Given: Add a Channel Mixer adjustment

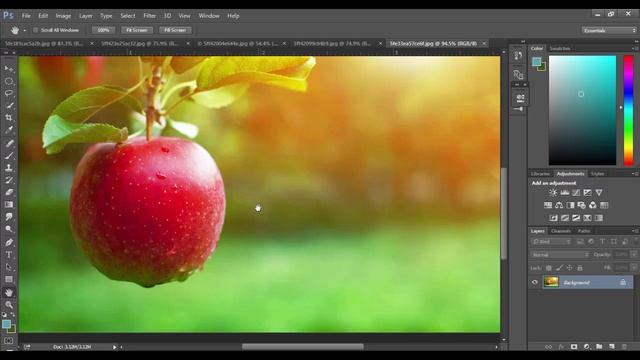Looking at the screenshot, I should click(593, 205).
